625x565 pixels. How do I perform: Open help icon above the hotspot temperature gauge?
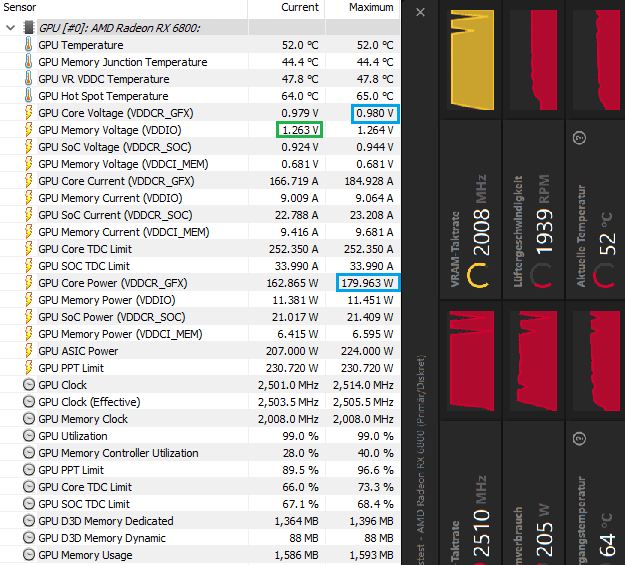coord(579,439)
